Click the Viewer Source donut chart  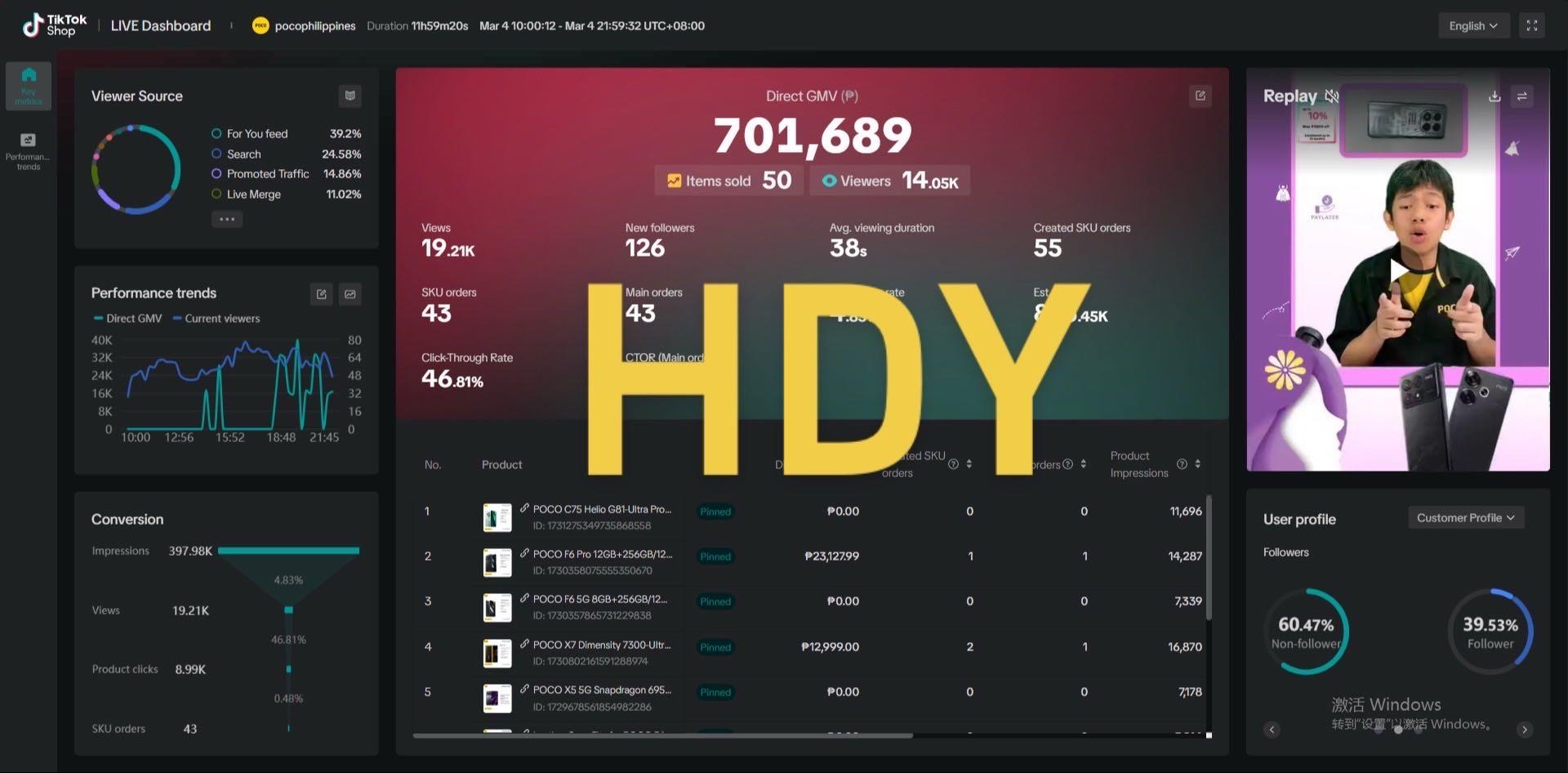[136, 169]
